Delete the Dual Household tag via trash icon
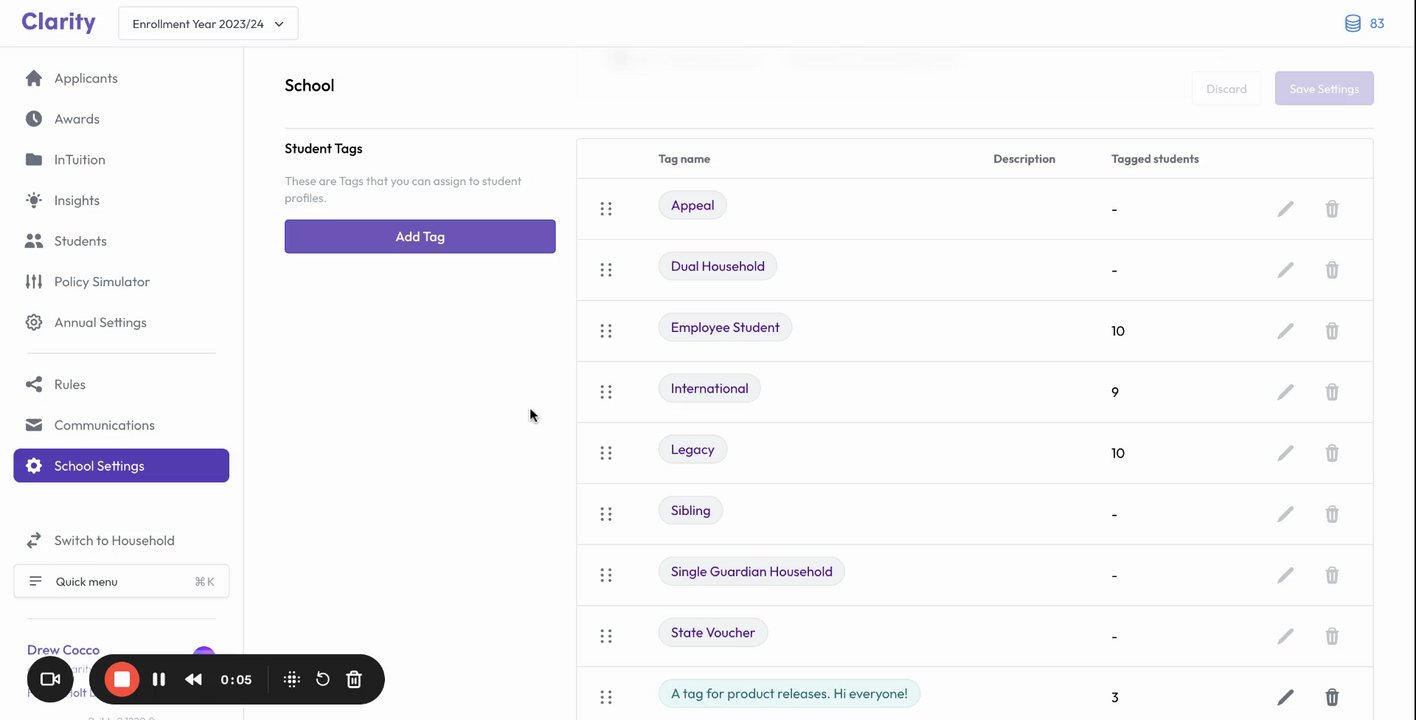The image size is (1416, 720). pos(1332,270)
